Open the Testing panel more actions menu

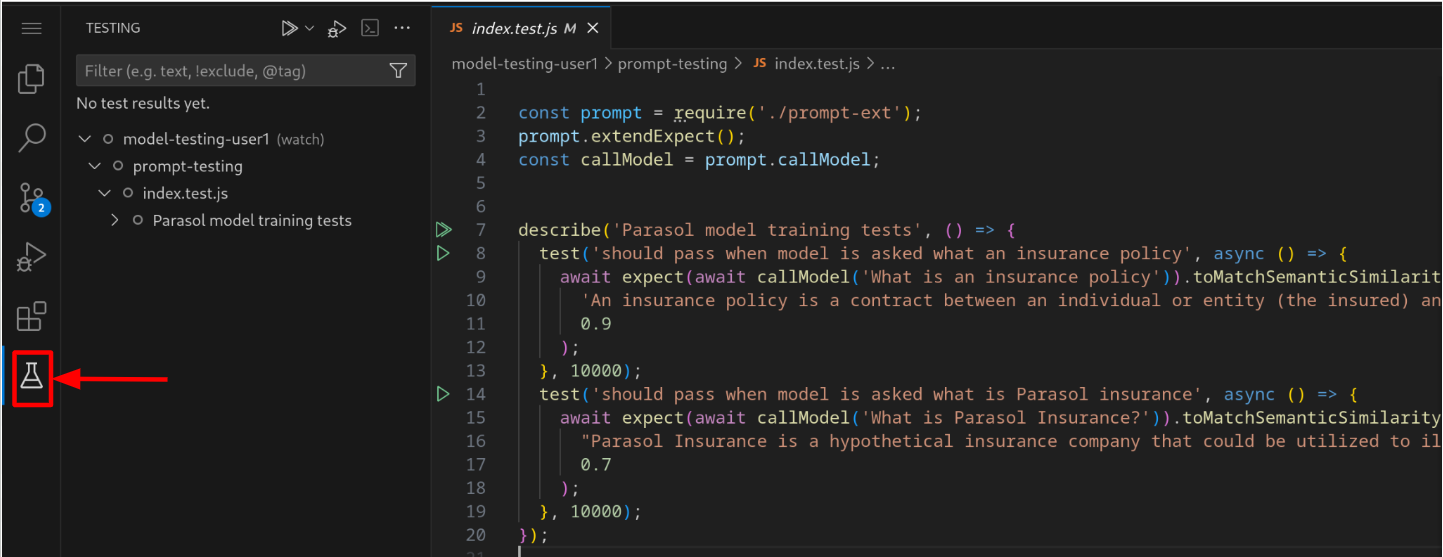click(402, 29)
